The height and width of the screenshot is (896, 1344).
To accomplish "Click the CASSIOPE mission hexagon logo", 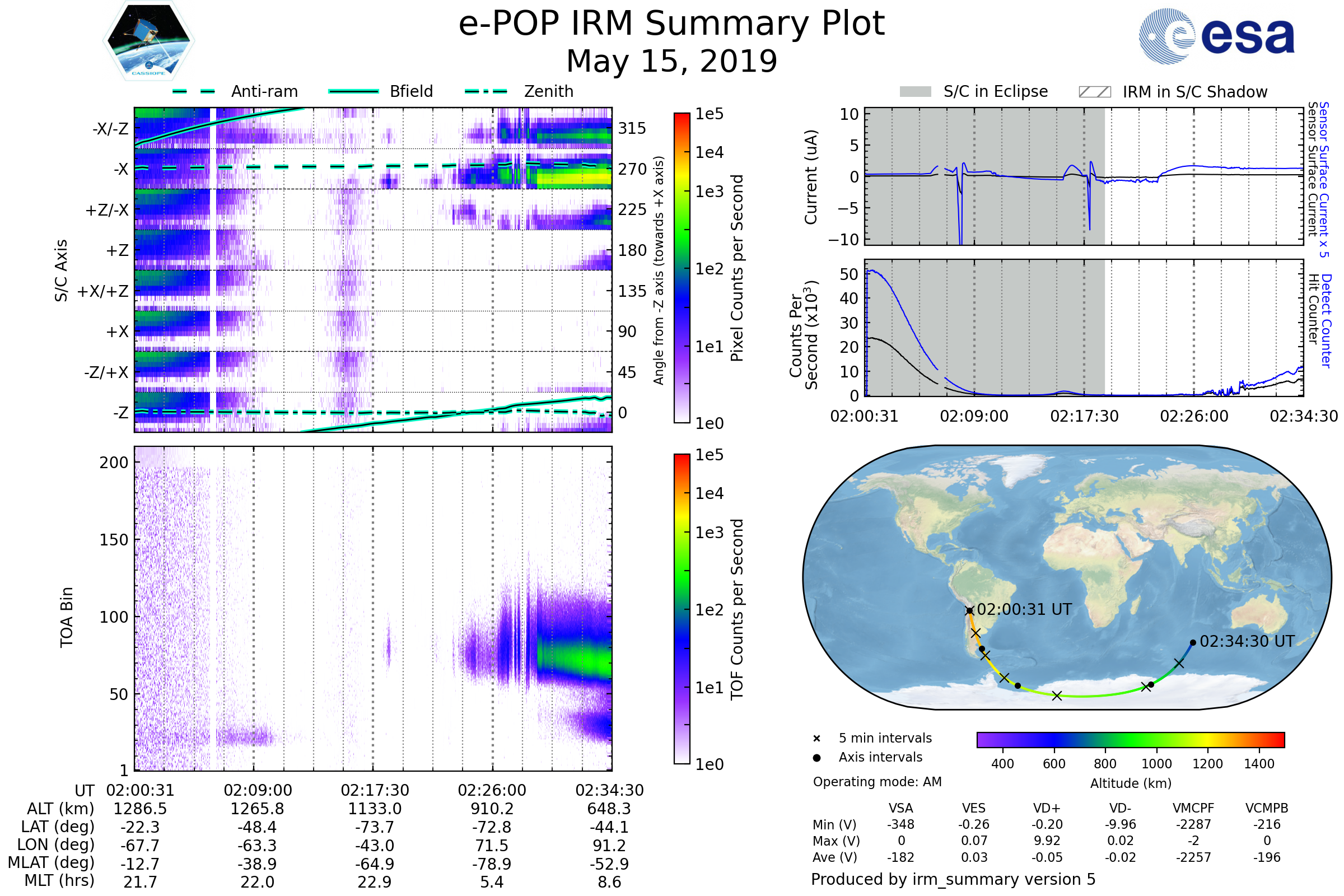I will click(x=148, y=41).
